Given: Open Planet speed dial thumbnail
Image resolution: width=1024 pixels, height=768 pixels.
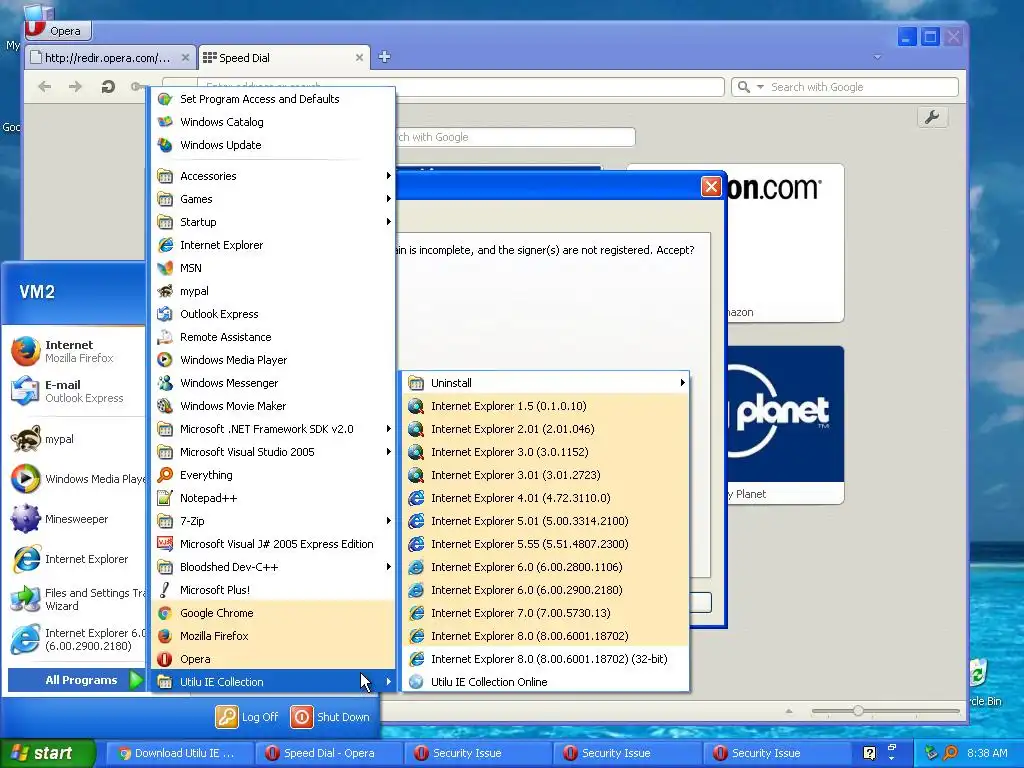Looking at the screenshot, I should click(785, 424).
